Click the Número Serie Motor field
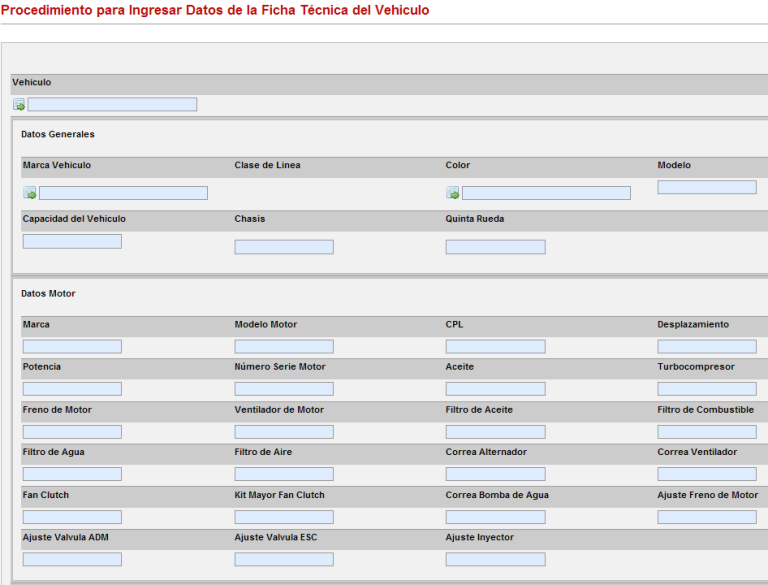 [x=284, y=389]
